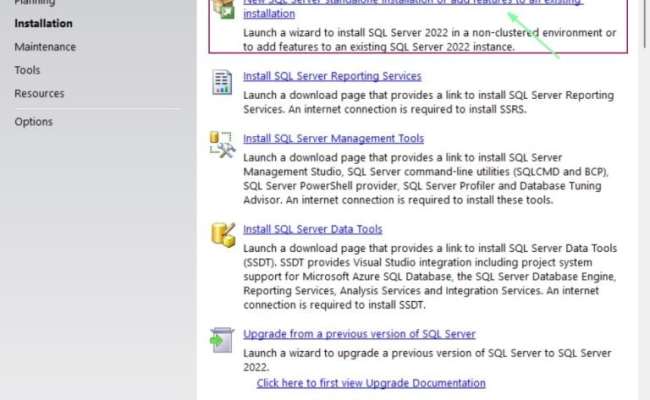Click Install SQL Server Data Tools link
Image resolution: width=650 pixels, height=400 pixels.
click(x=313, y=229)
